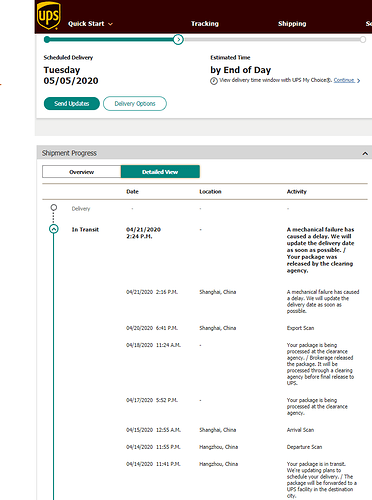
Task: Click the current progress bar arrow marker
Action: tap(178, 40)
